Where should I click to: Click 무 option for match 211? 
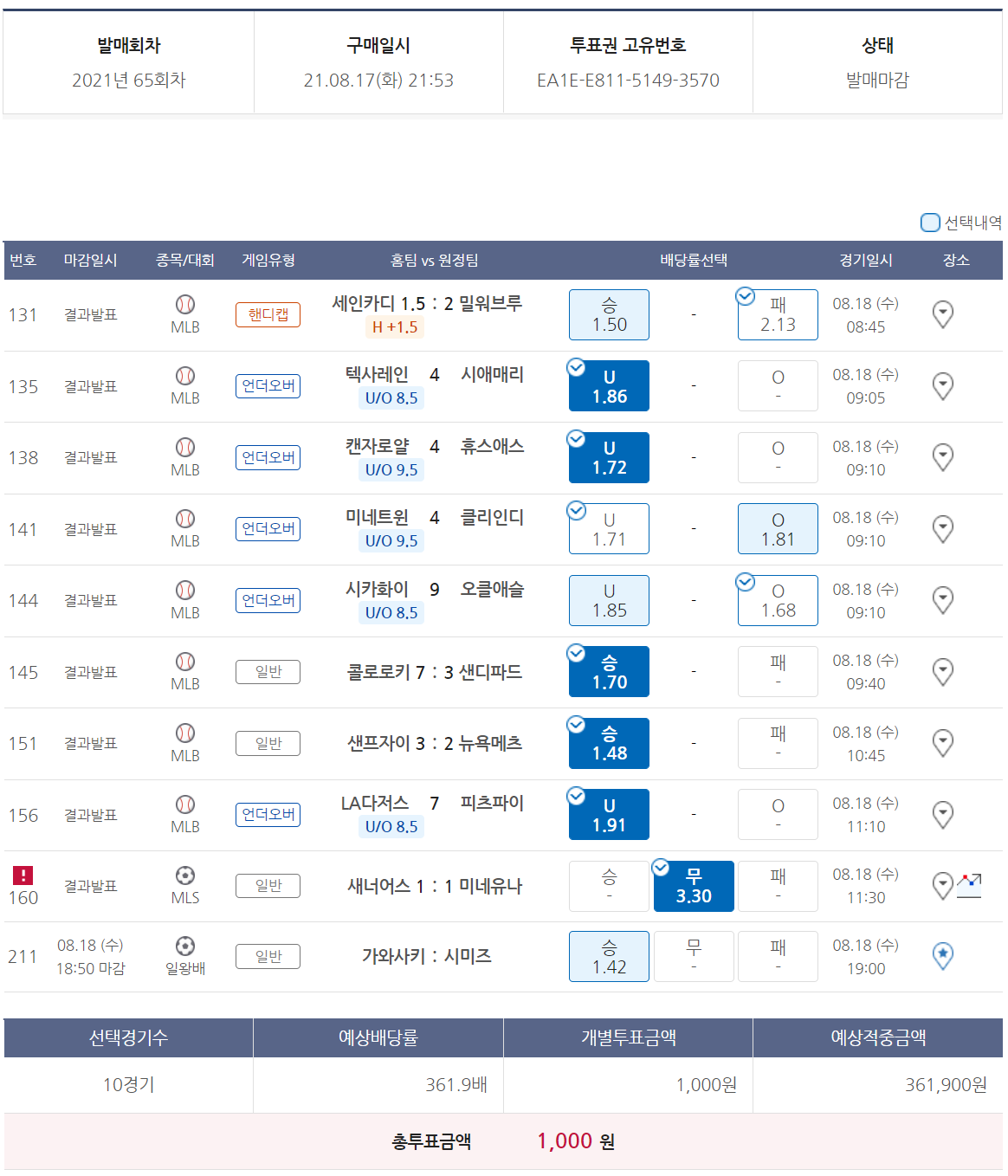click(x=694, y=956)
